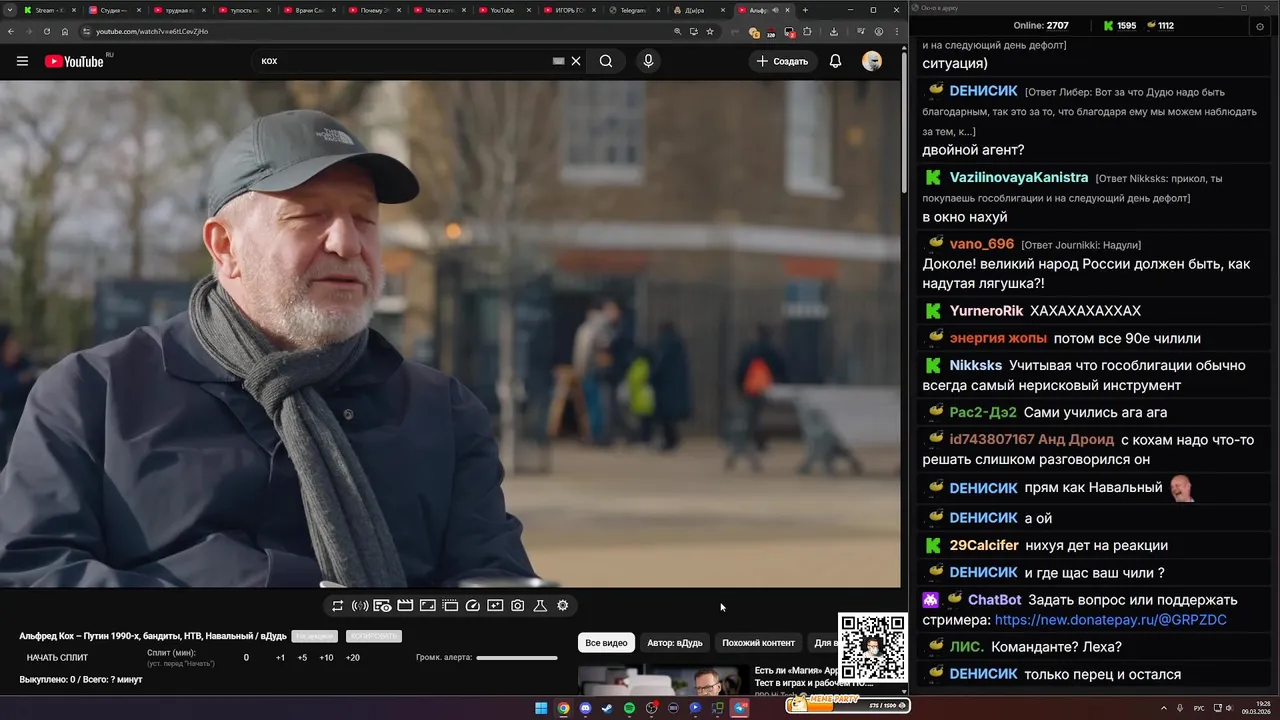Click the address bar youtube.com URL

(x=152, y=31)
